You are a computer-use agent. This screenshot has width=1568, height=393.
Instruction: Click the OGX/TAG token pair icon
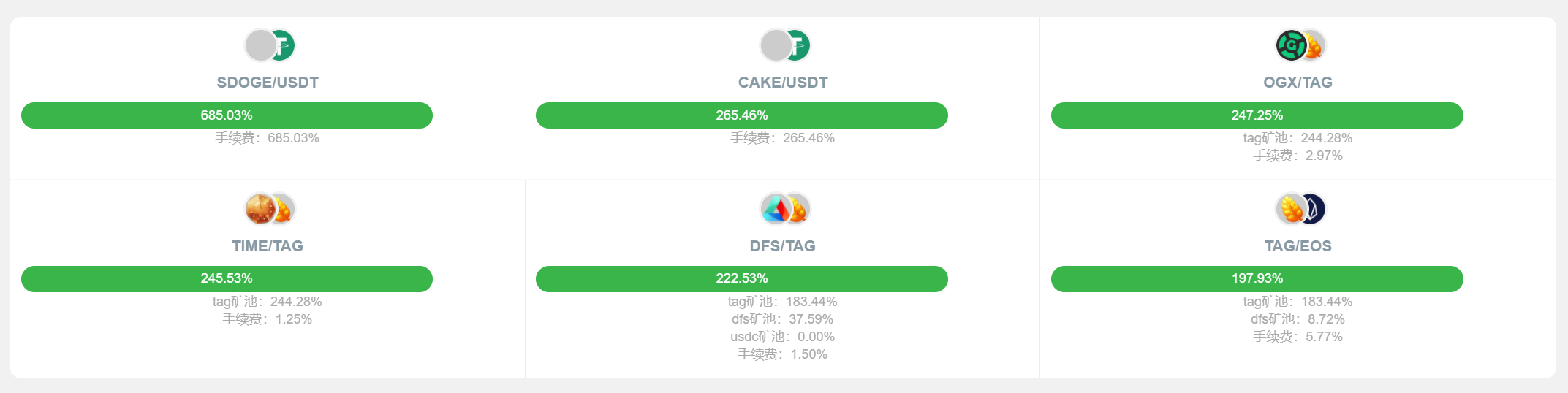pyautogui.click(x=1300, y=45)
